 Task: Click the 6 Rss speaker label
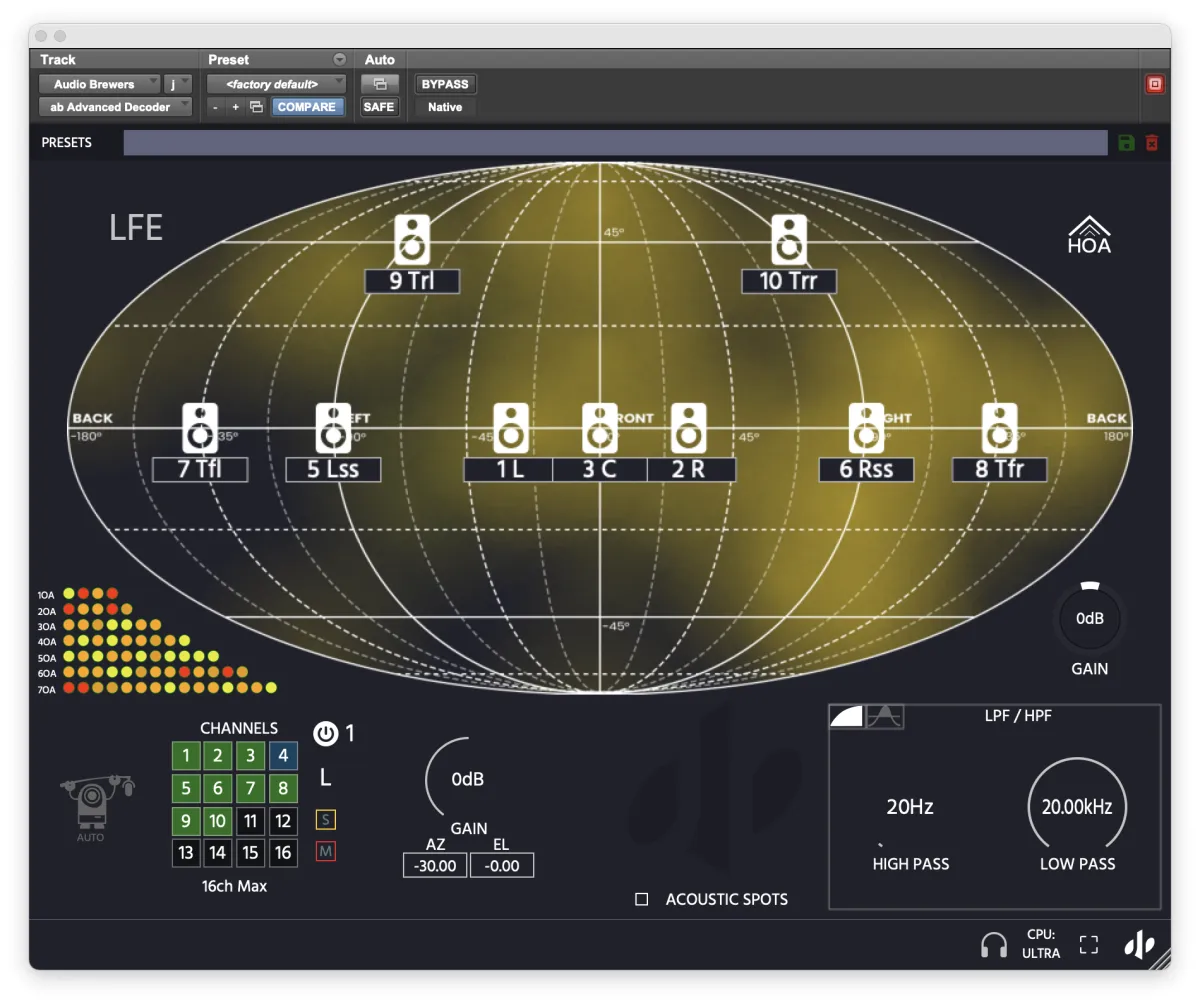point(866,469)
